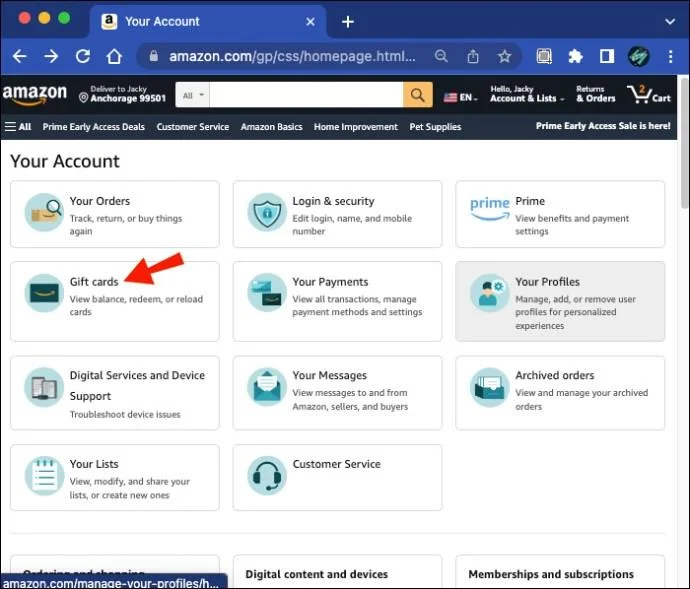Open Returns & Orders
Screen dimensions: 690x589
596,94
